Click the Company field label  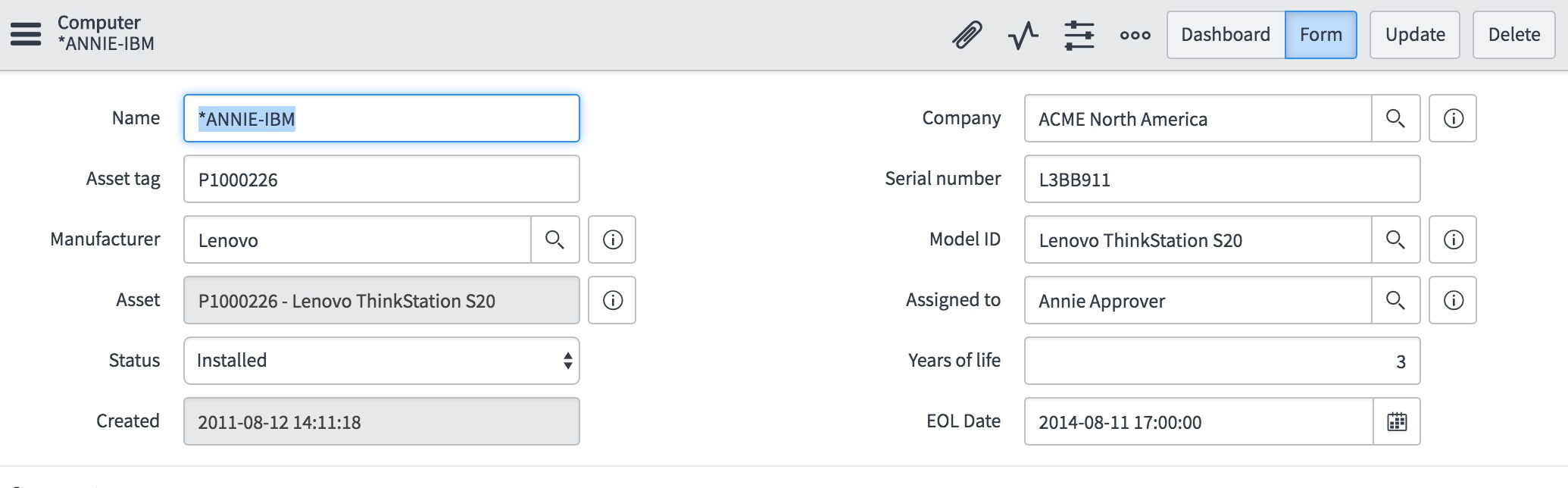[x=961, y=119]
